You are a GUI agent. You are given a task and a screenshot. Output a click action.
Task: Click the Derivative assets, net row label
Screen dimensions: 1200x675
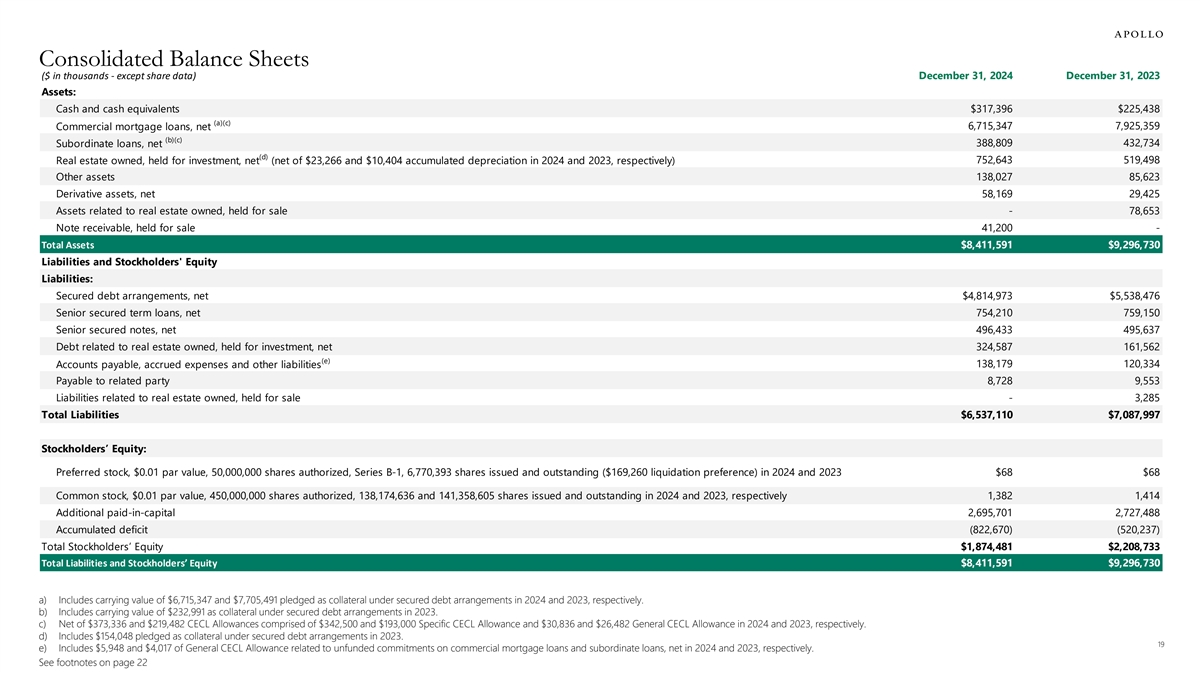105,194
